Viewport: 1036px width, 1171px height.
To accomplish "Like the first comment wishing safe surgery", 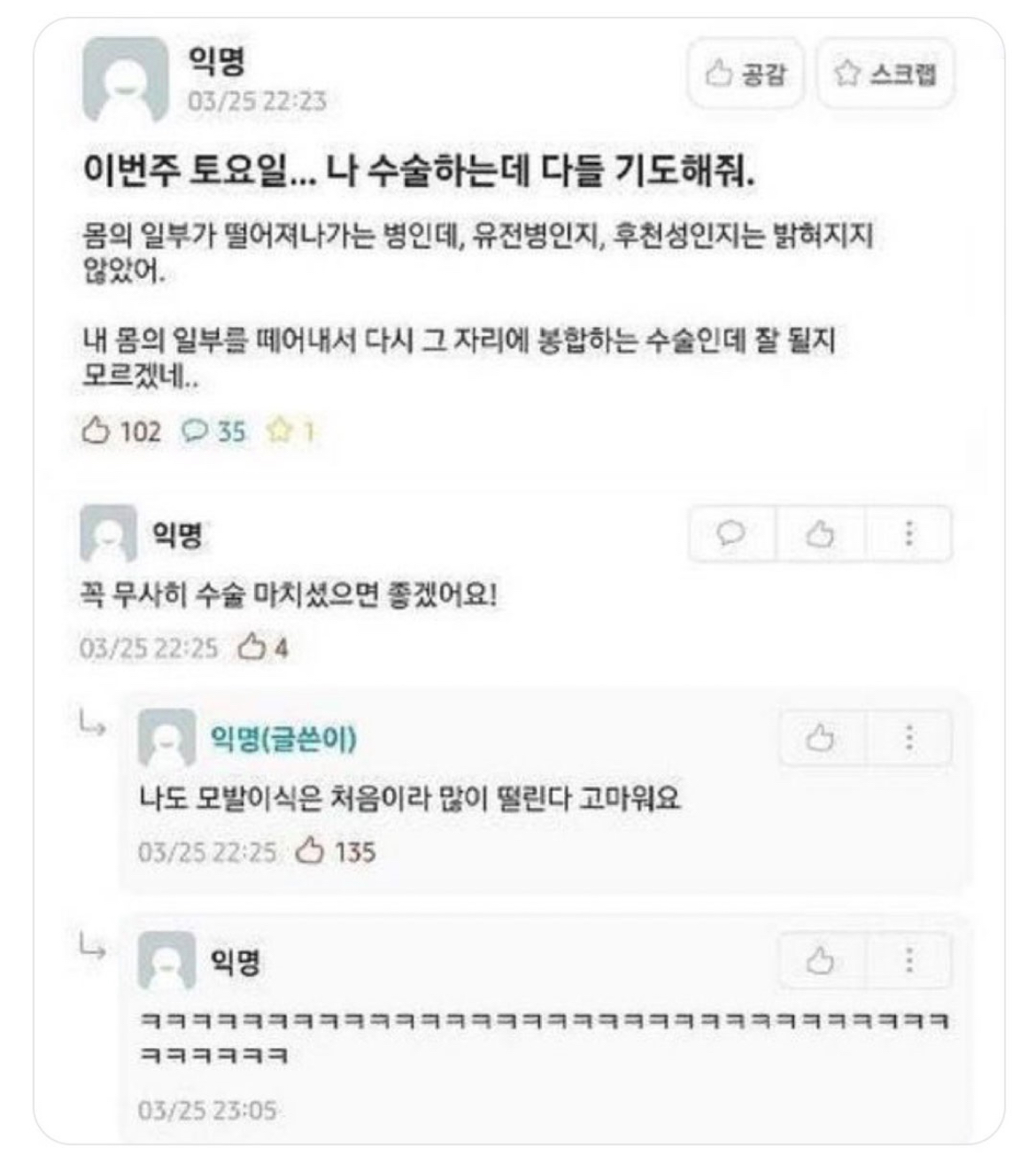I will [820, 534].
